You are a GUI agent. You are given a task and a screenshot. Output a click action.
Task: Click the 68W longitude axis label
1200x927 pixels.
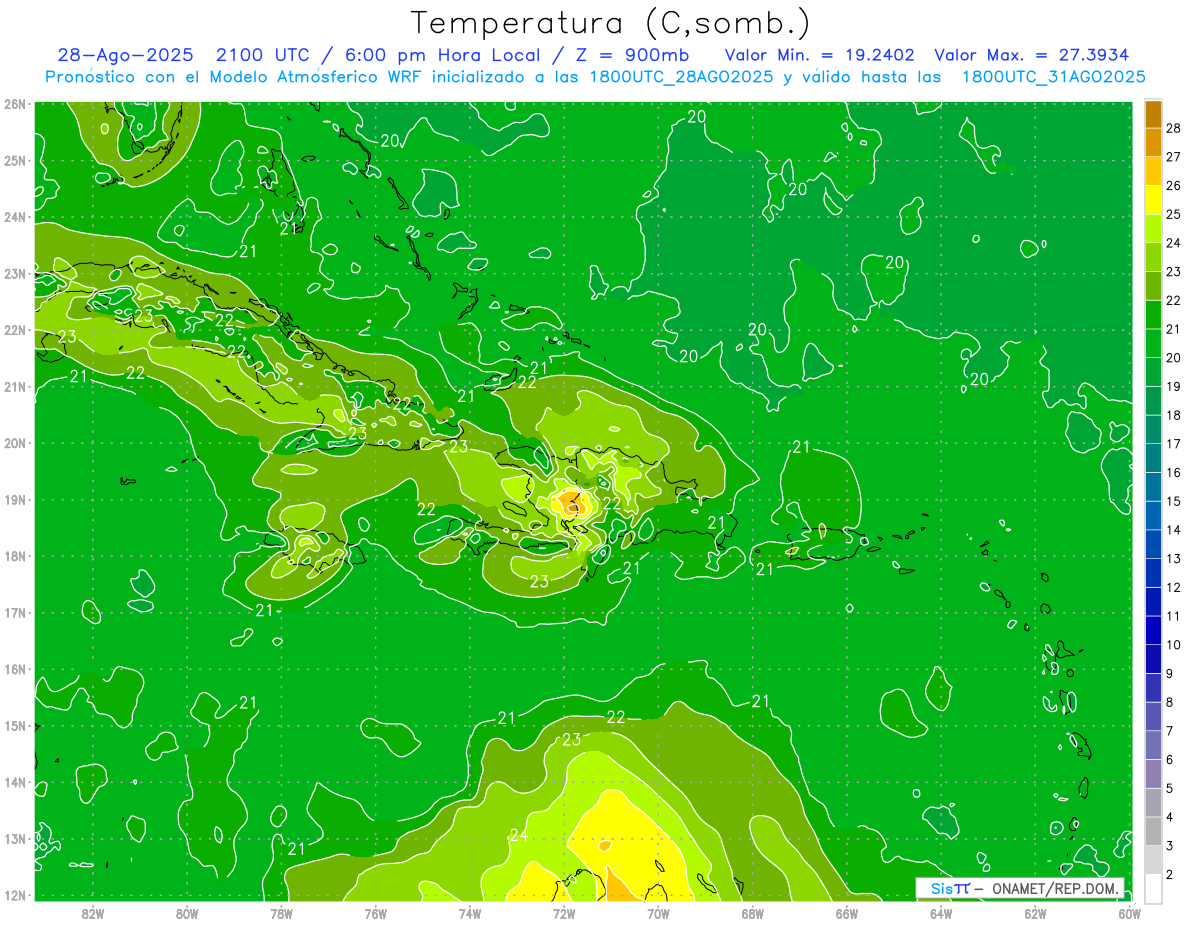(x=753, y=913)
